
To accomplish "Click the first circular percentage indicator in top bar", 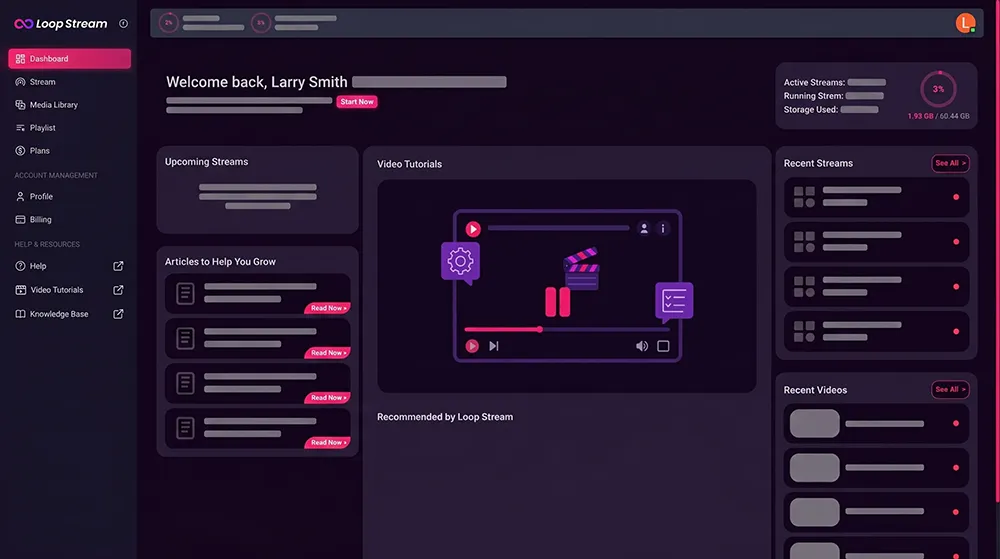I will point(168,23).
